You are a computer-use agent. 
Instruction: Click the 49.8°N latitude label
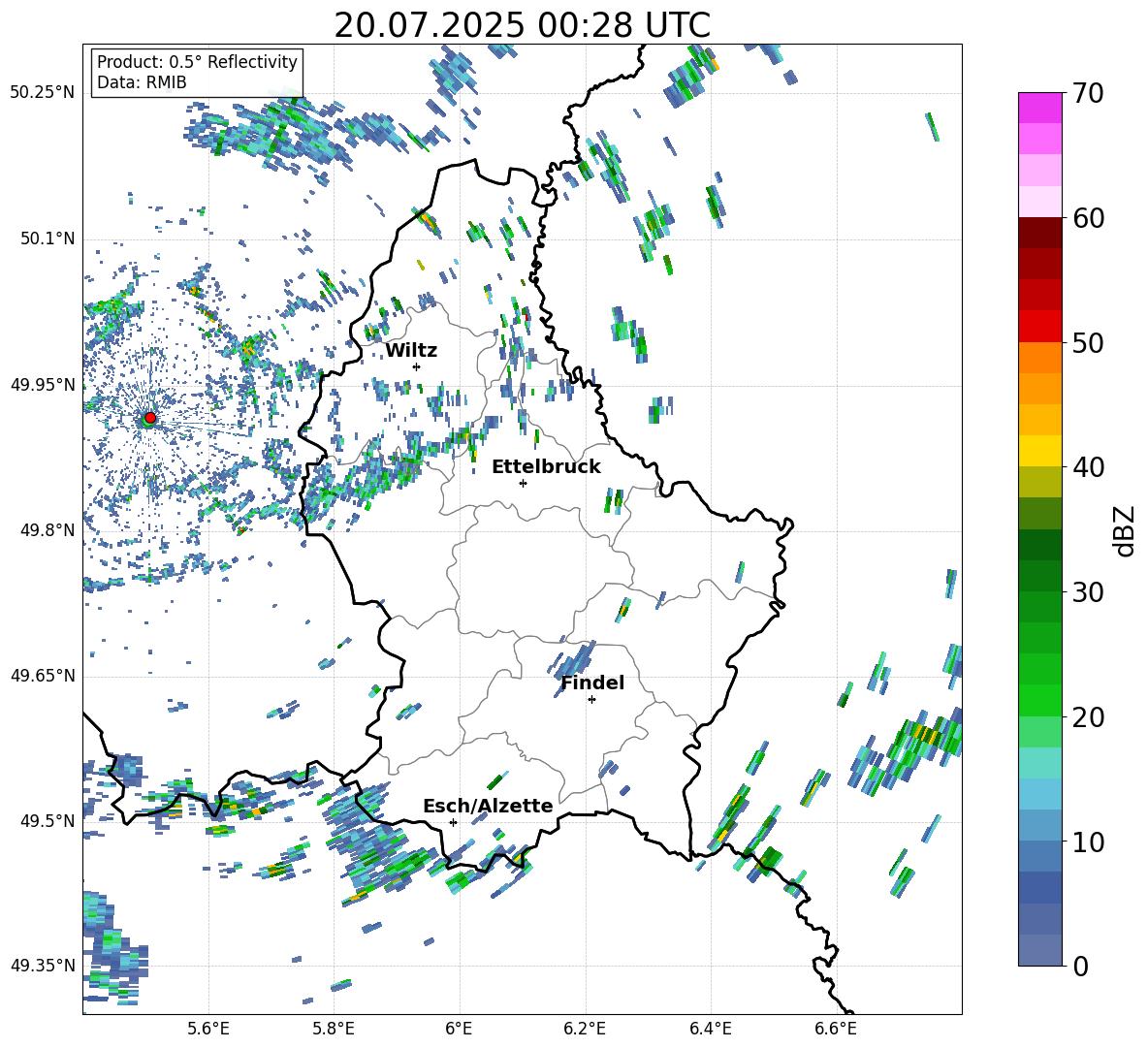click(48, 530)
